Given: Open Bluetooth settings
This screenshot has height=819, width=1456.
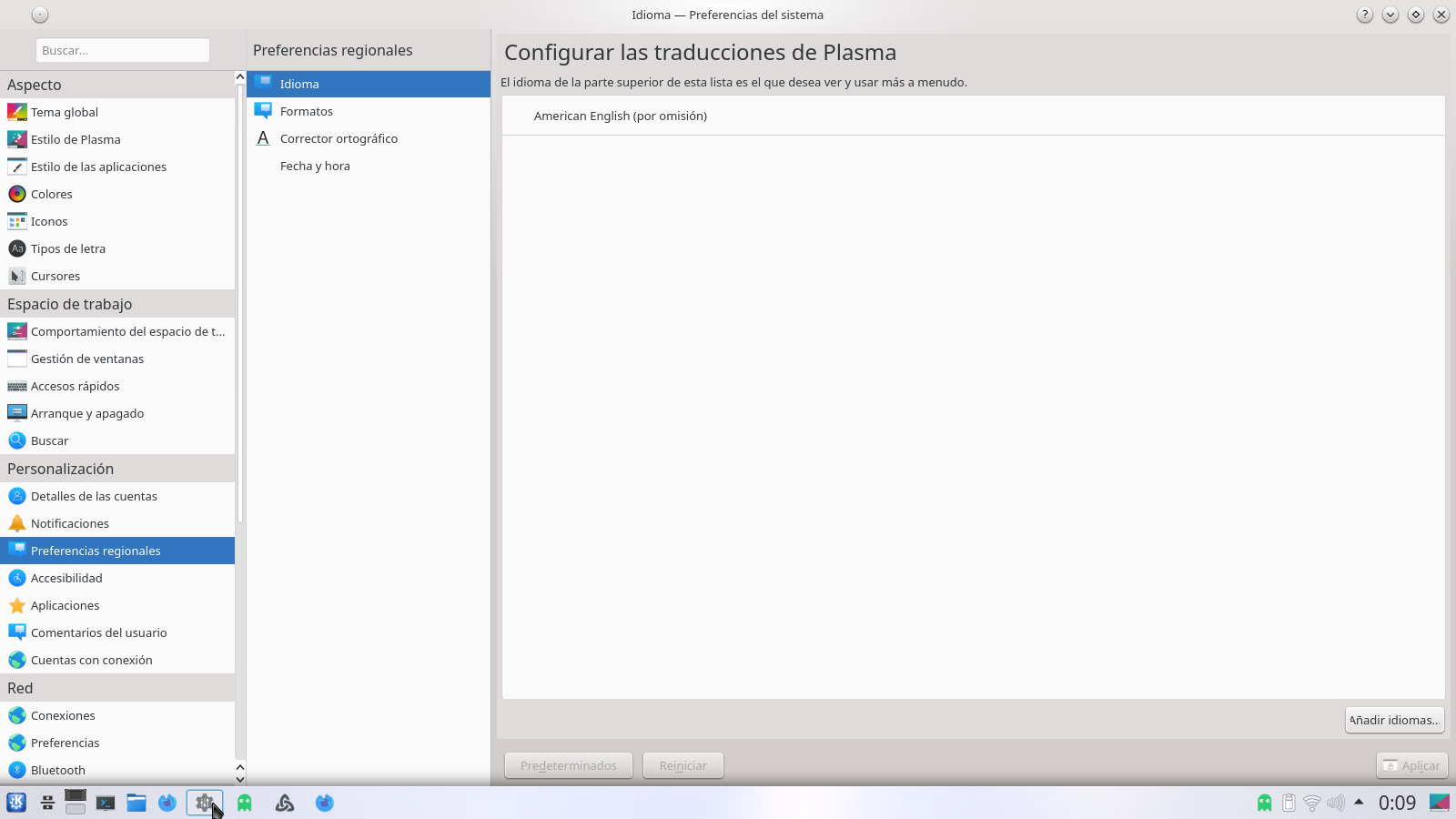Looking at the screenshot, I should [117, 770].
